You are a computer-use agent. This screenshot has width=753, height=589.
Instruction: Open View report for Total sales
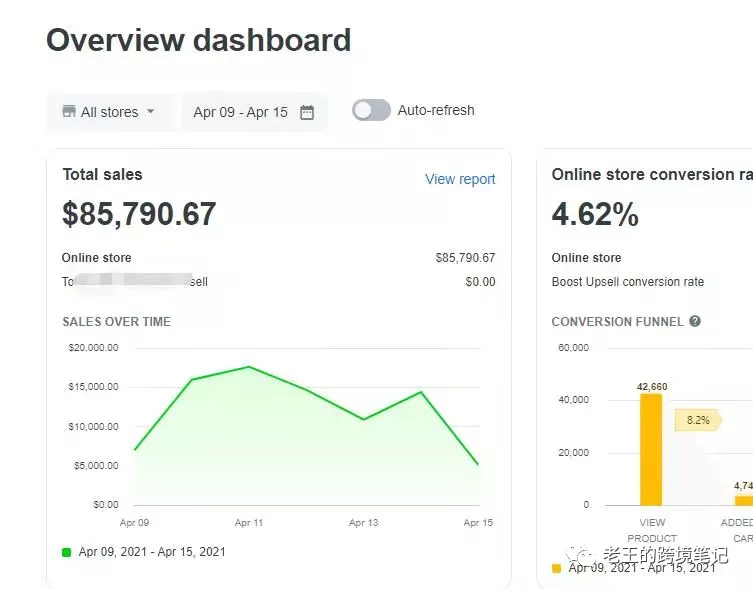tap(460, 179)
